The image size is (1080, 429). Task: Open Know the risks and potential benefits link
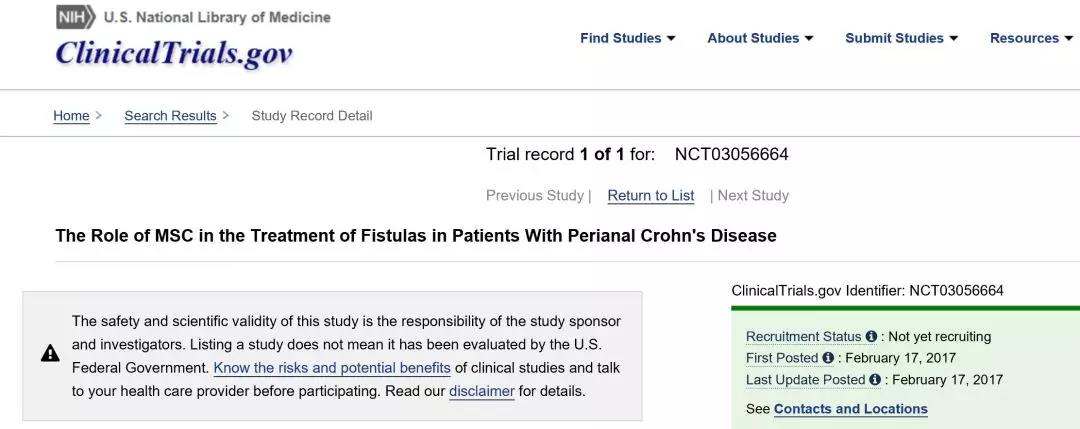[x=332, y=368]
